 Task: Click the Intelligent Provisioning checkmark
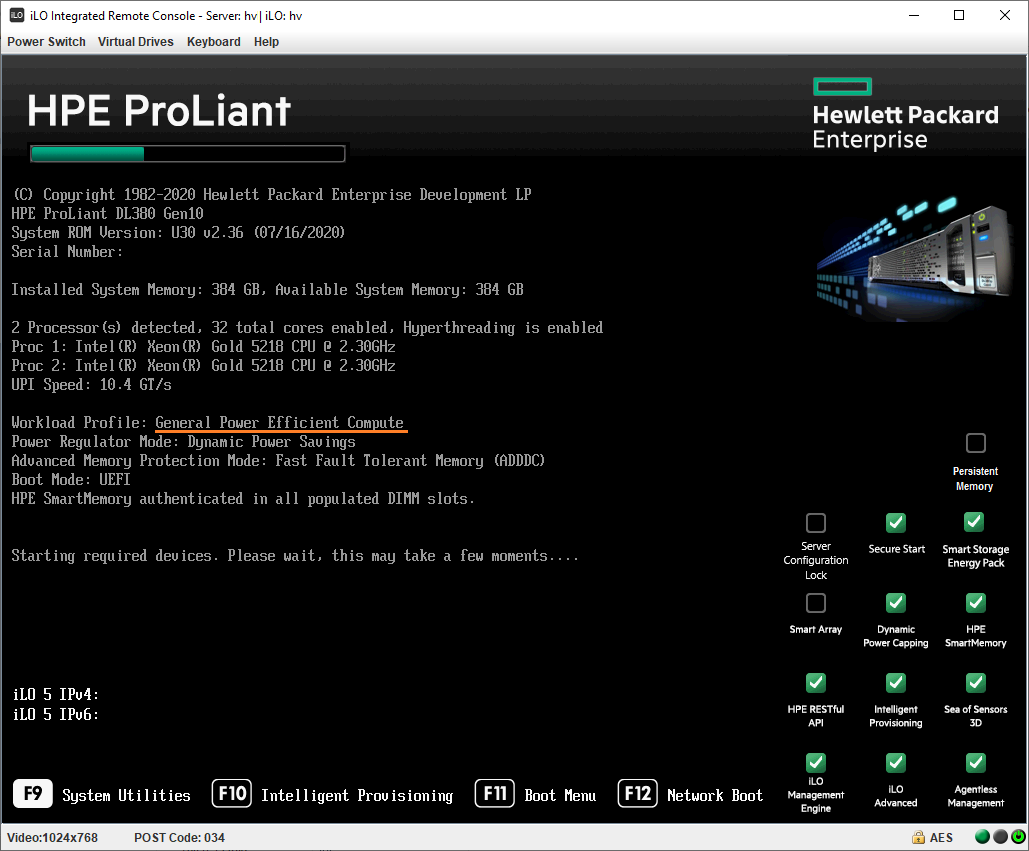pos(896,683)
